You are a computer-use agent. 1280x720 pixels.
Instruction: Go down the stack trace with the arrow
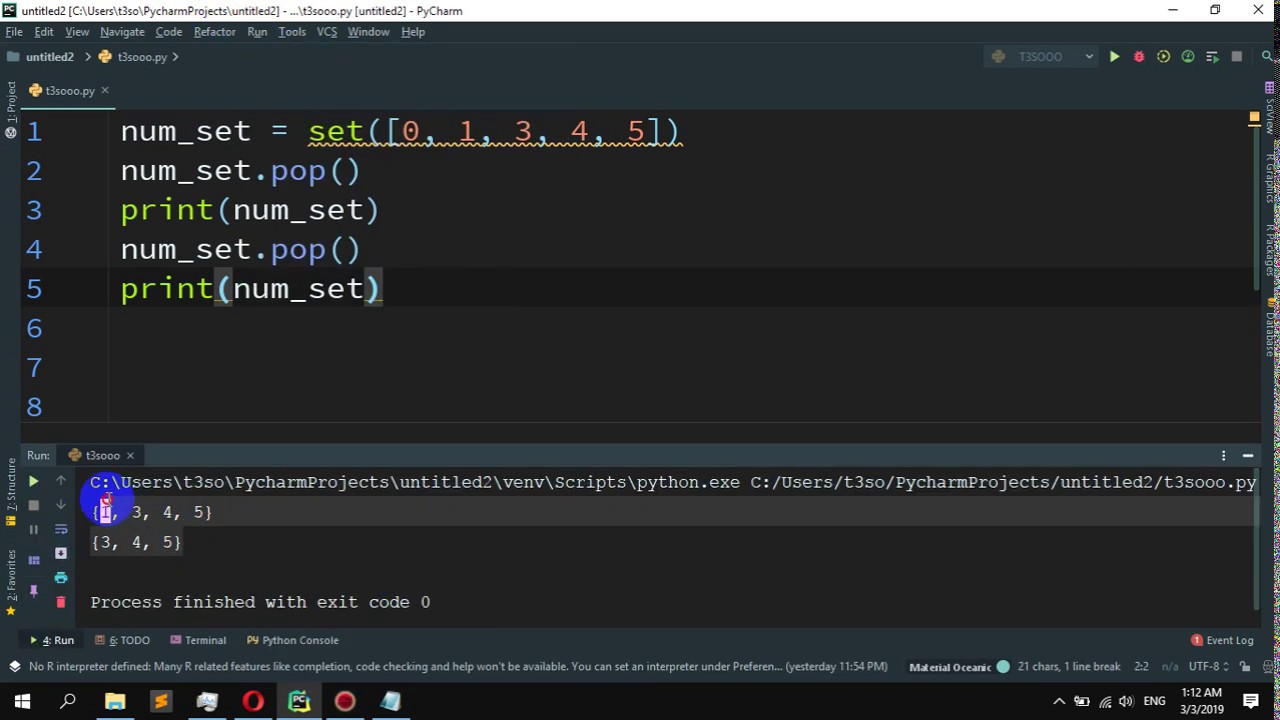click(61, 505)
